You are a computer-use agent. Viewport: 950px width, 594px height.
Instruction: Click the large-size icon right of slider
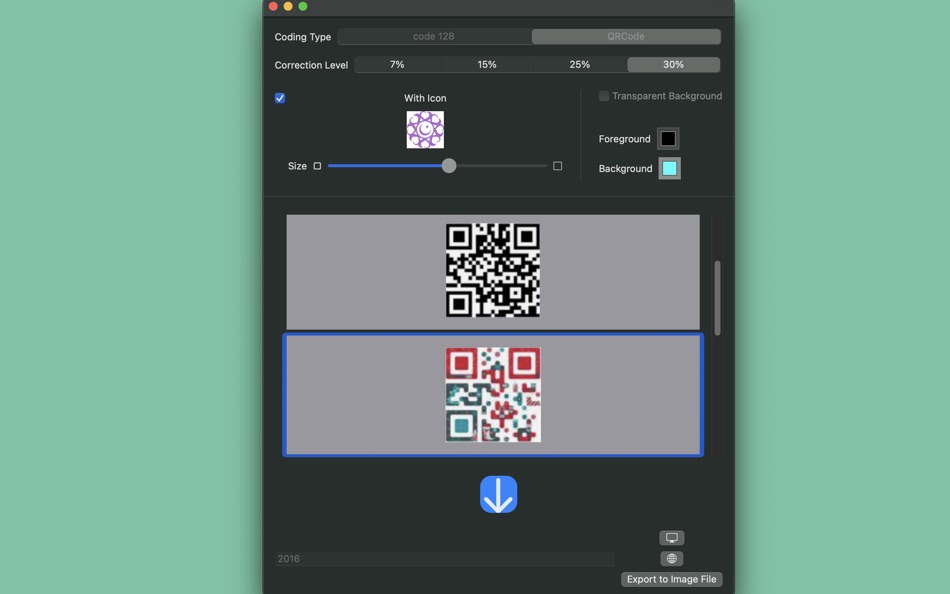(x=557, y=166)
